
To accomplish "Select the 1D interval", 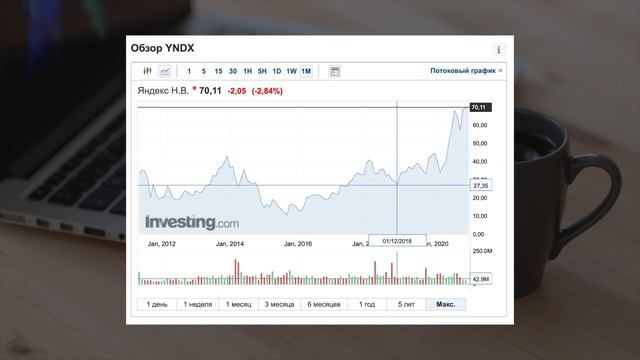I will click(277, 71).
